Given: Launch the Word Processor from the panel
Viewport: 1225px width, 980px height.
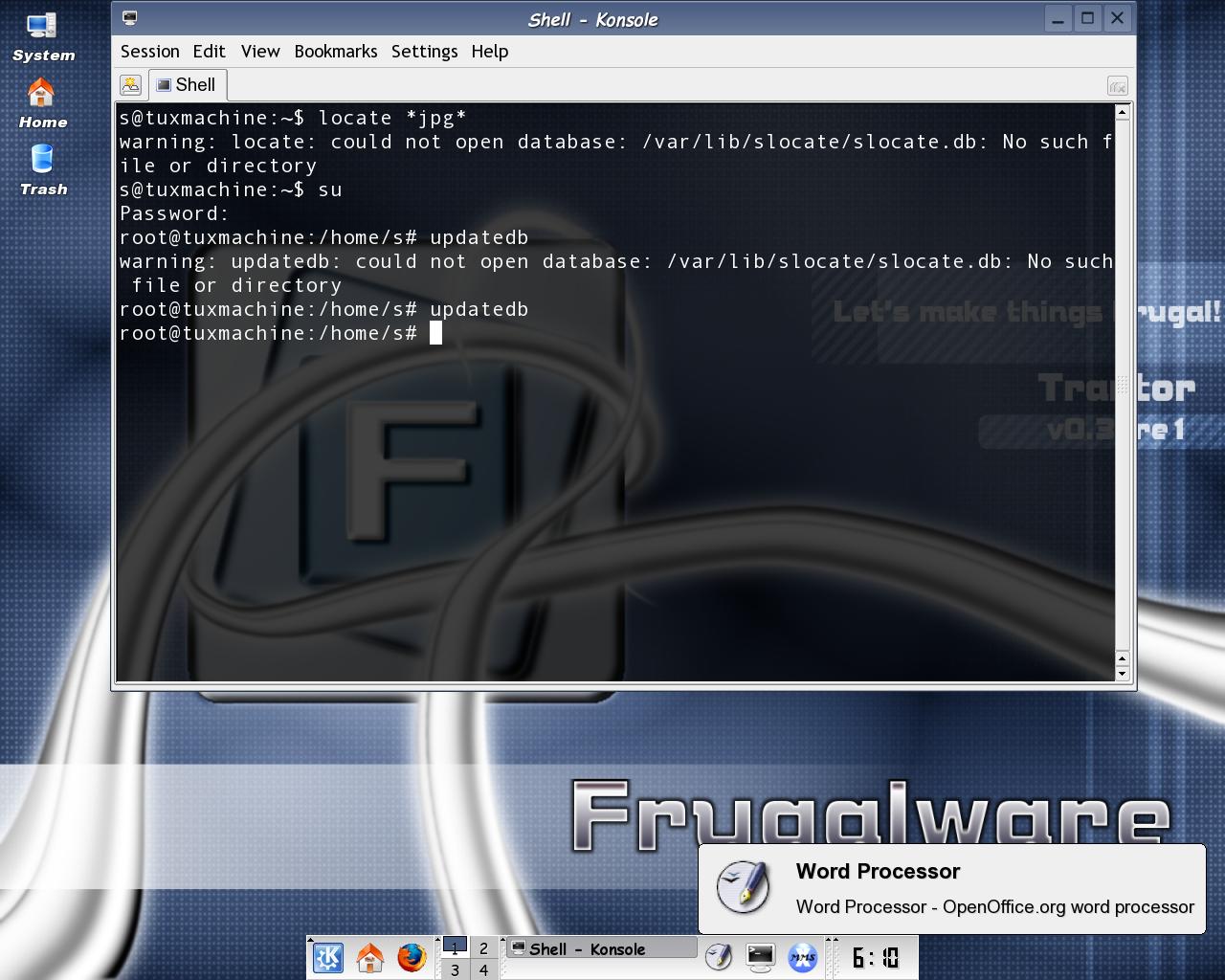Looking at the screenshot, I should [719, 957].
